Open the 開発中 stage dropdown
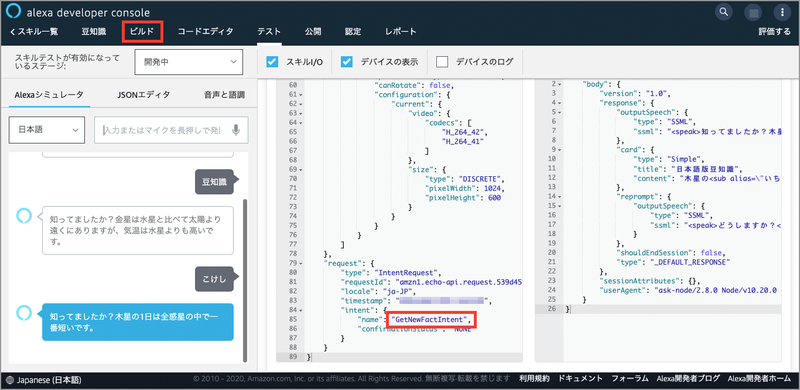Screen dimensions: 800x390 click(189, 62)
